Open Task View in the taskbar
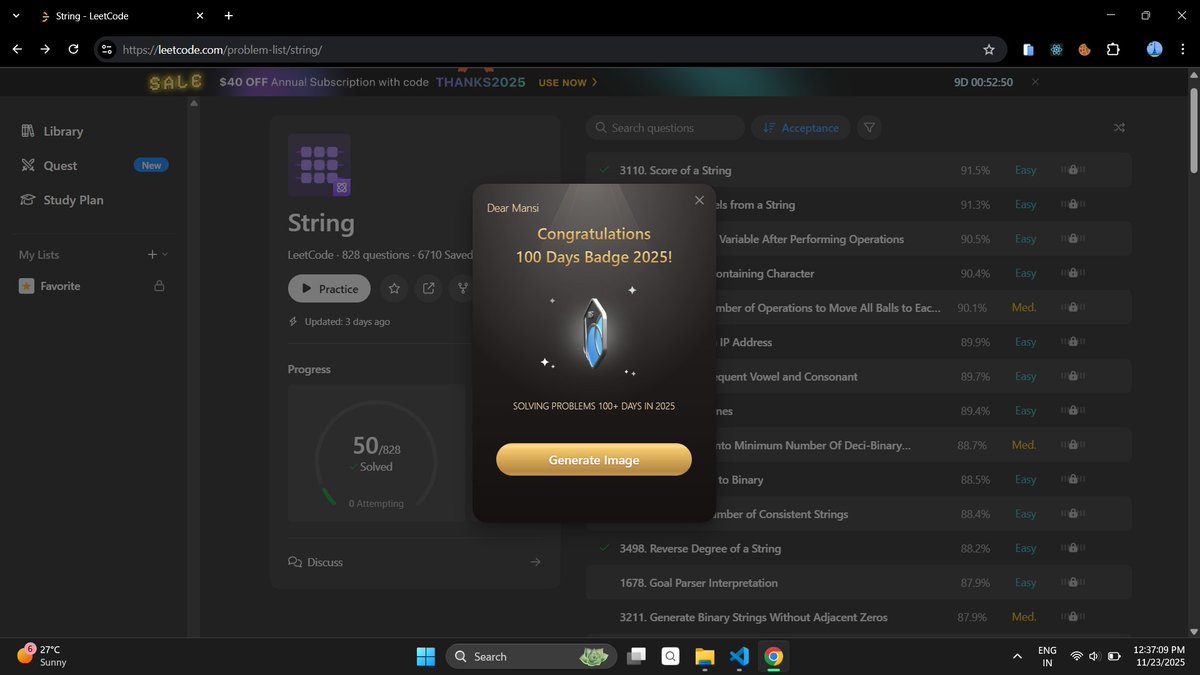The image size is (1200, 675). click(636, 656)
